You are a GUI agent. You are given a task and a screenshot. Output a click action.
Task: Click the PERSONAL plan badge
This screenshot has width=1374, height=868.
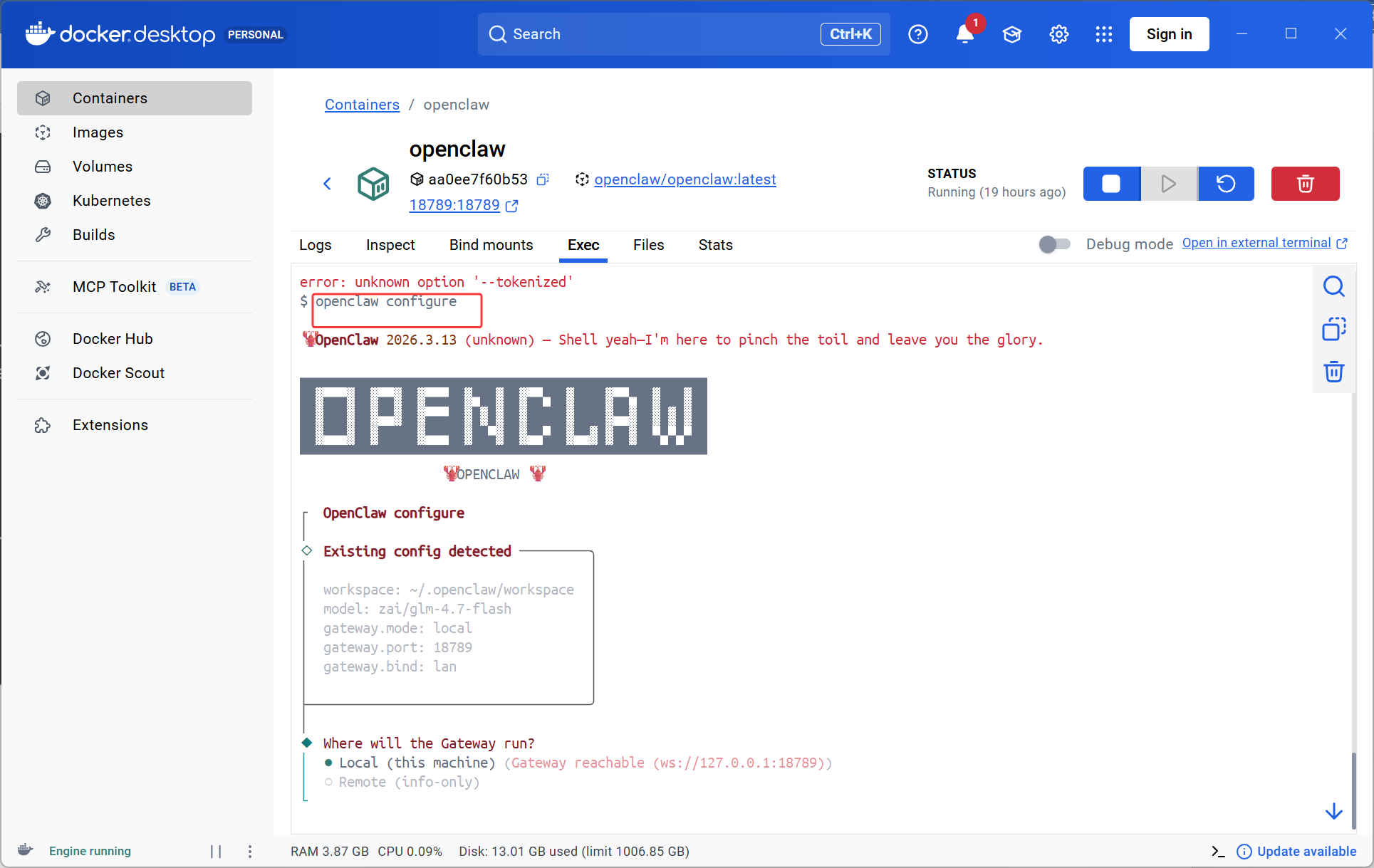coord(256,34)
